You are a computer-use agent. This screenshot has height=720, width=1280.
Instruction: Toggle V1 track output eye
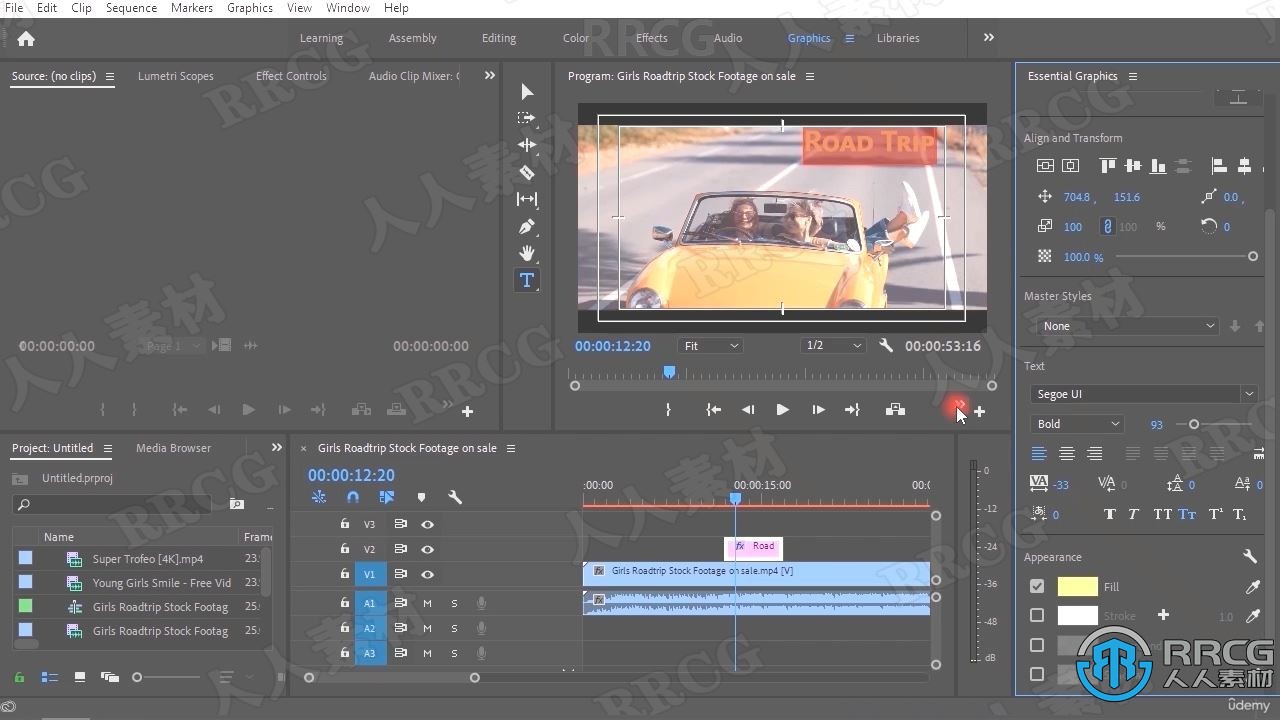(427, 575)
